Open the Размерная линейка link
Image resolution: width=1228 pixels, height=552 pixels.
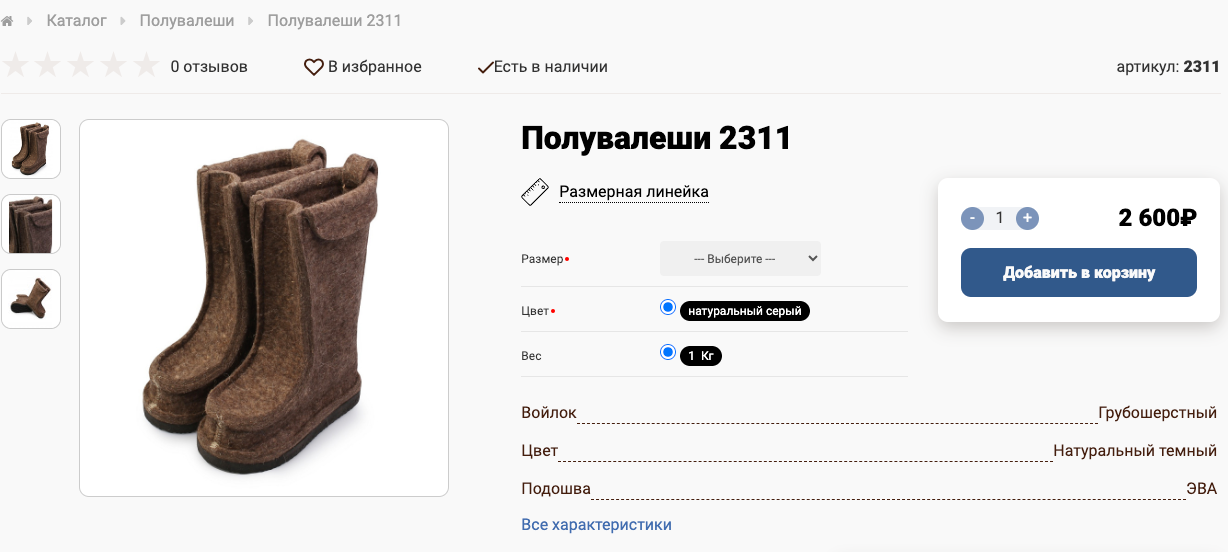(x=634, y=192)
